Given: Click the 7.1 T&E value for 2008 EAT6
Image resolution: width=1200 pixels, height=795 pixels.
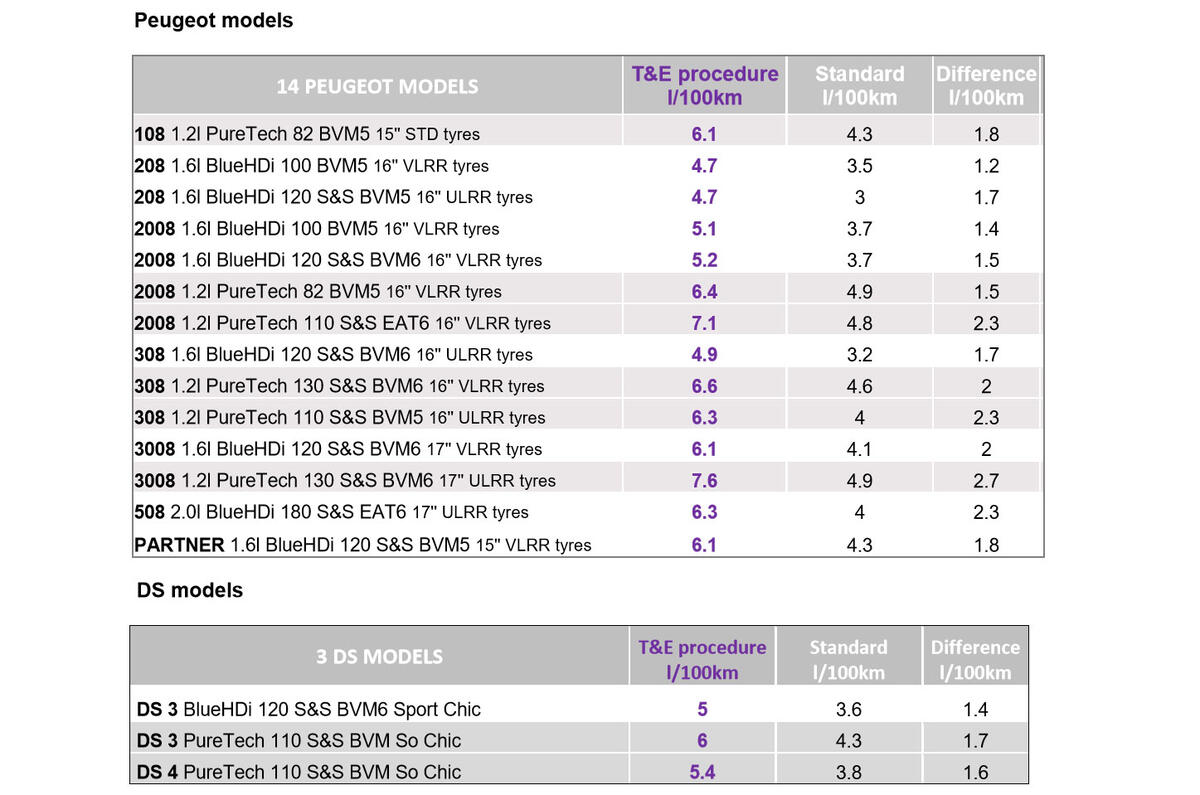Looking at the screenshot, I should click(704, 323).
